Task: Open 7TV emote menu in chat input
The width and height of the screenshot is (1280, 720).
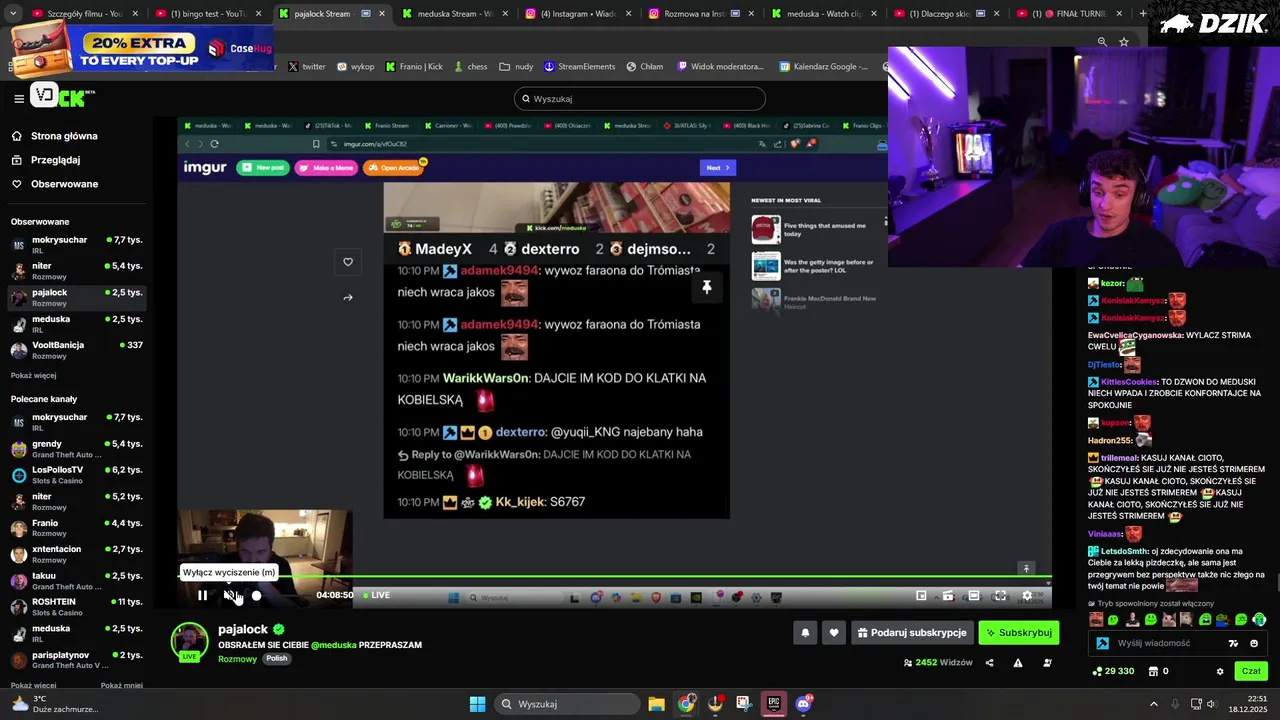Action: [1233, 644]
